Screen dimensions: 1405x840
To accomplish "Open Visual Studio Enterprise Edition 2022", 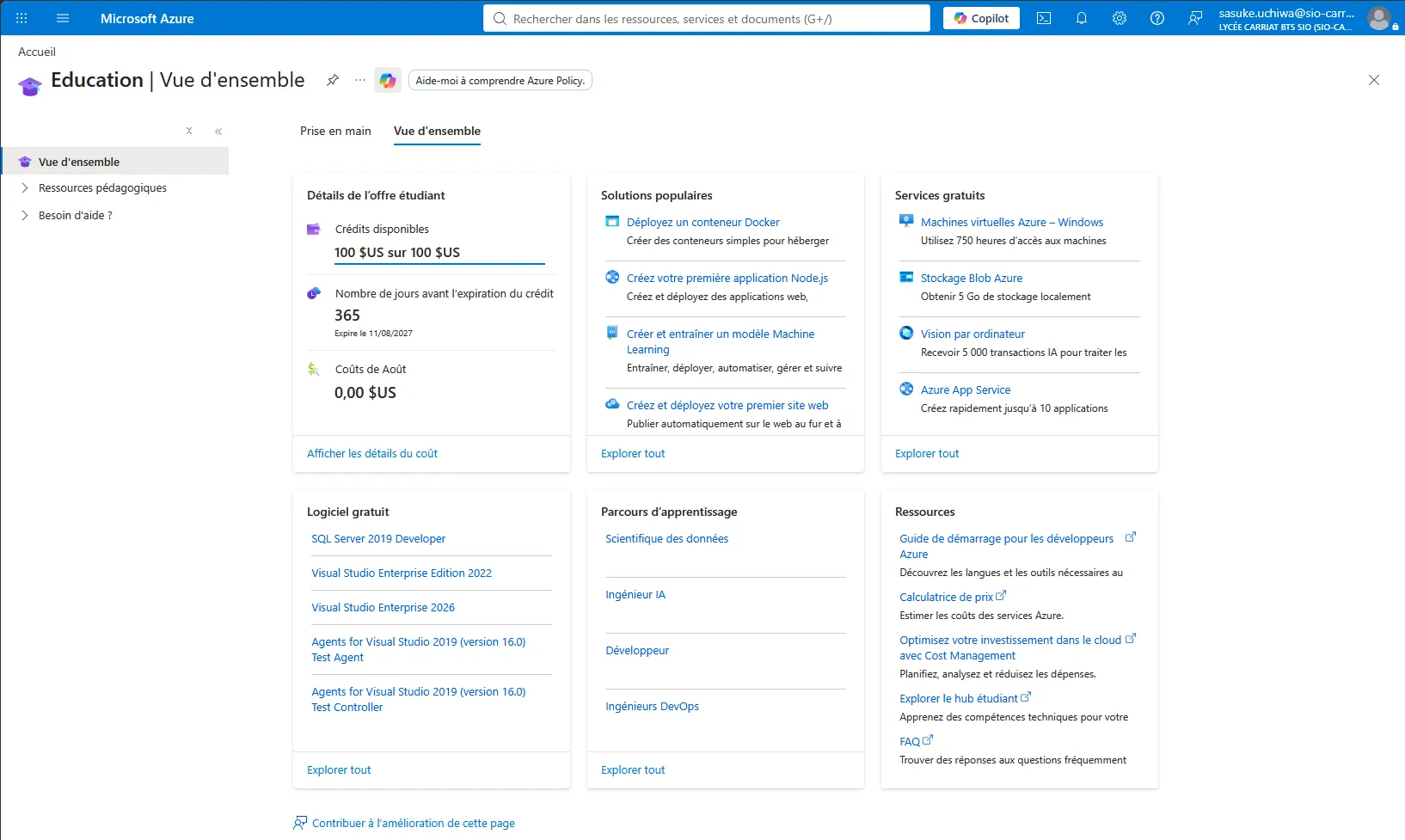I will point(402,573).
